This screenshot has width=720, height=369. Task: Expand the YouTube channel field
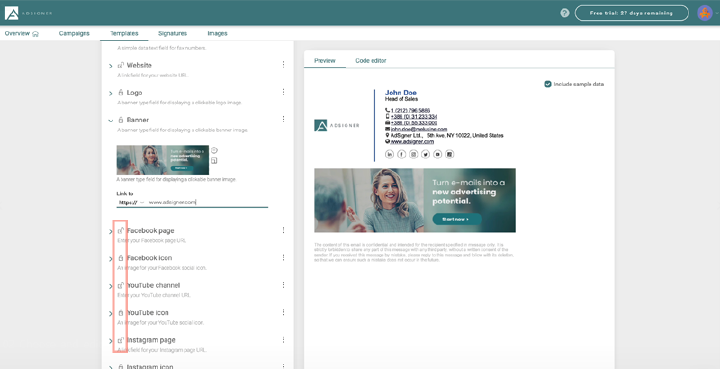(x=111, y=286)
